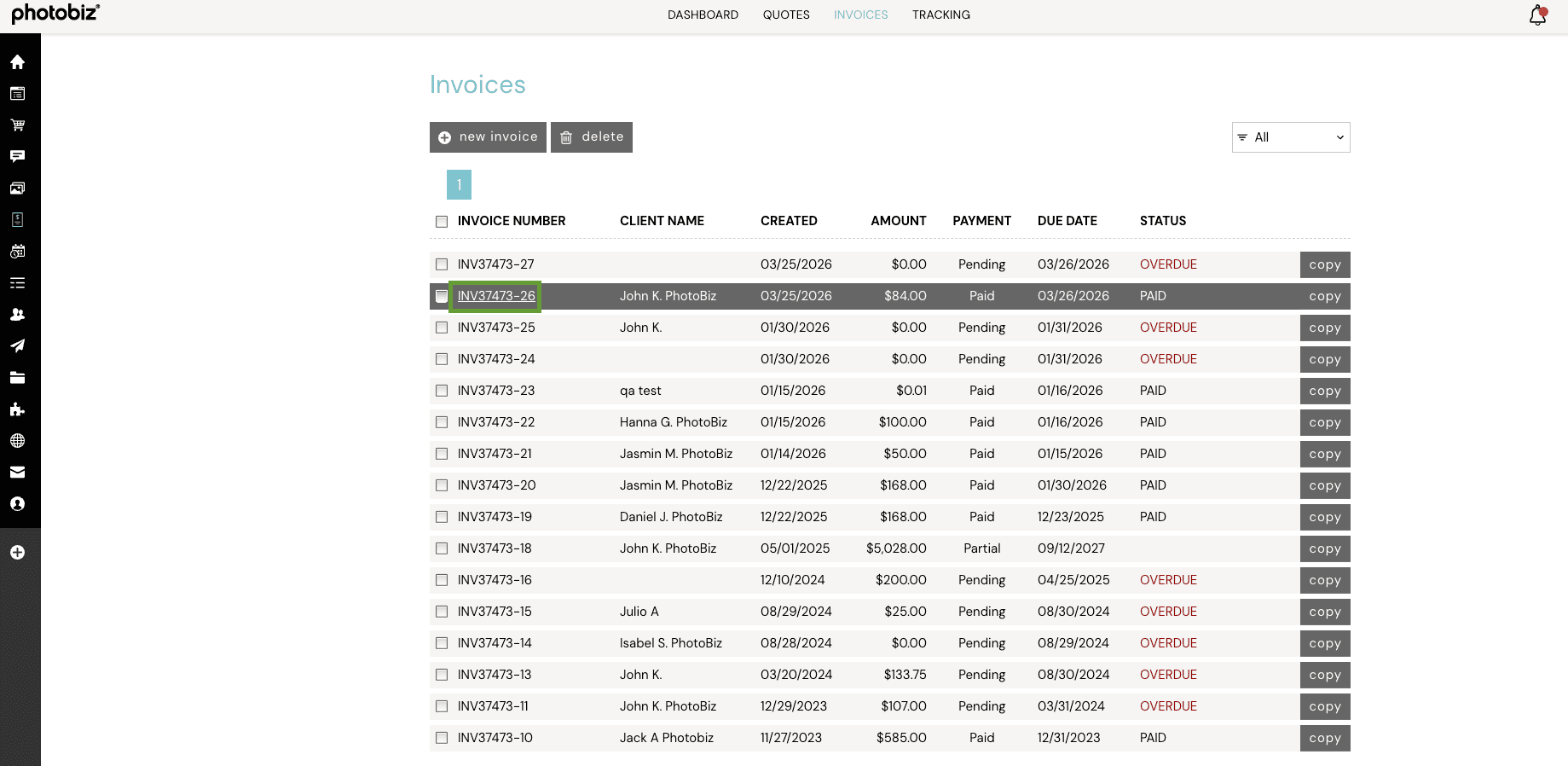This screenshot has width=1568, height=766.
Task: Click the delete button
Action: [592, 137]
